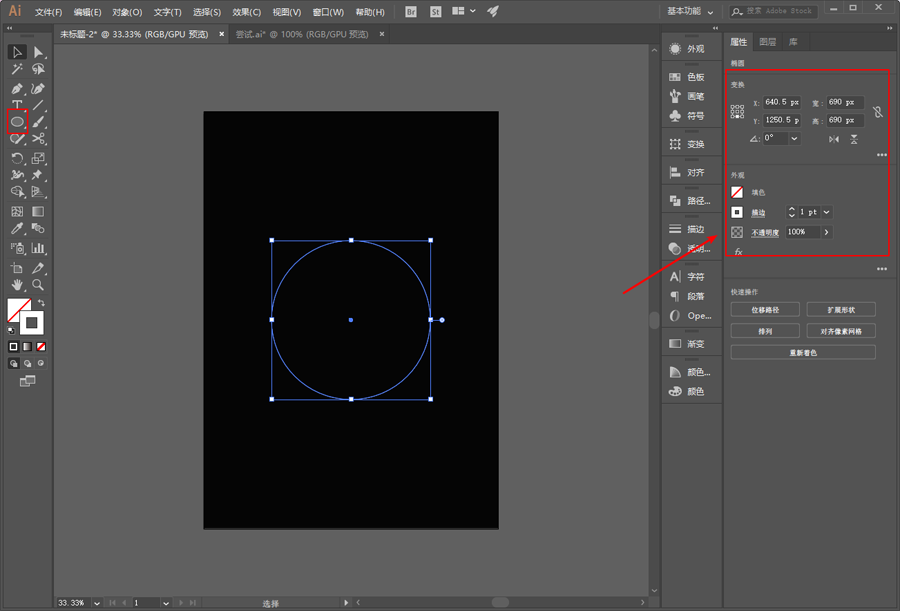900x611 pixels.
Task: Open the 色板 swatches panel
Action: [688, 77]
